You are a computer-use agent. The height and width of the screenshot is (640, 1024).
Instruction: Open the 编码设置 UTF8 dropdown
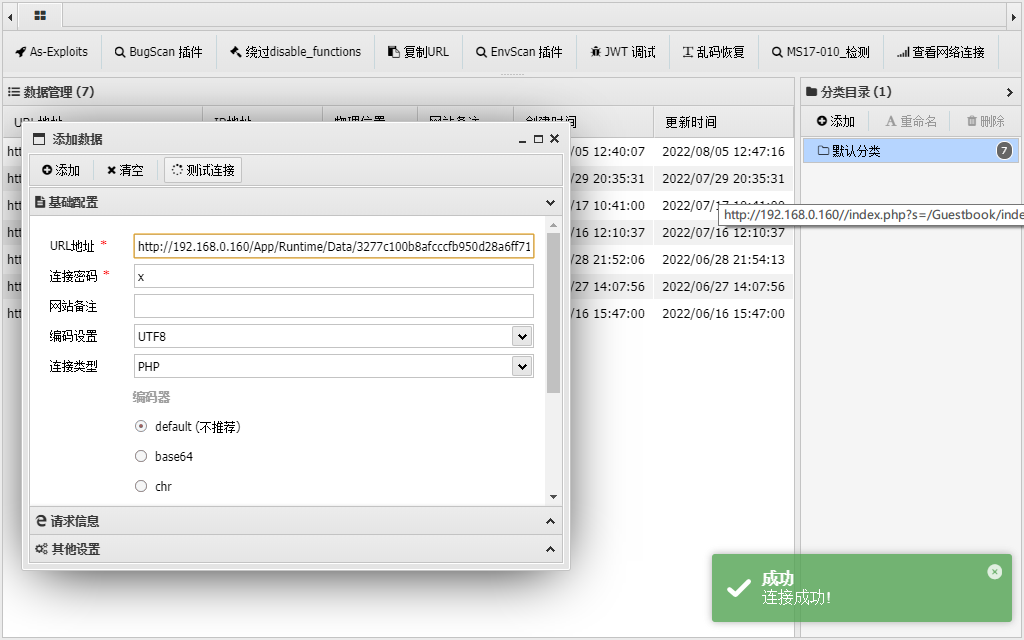pos(522,336)
